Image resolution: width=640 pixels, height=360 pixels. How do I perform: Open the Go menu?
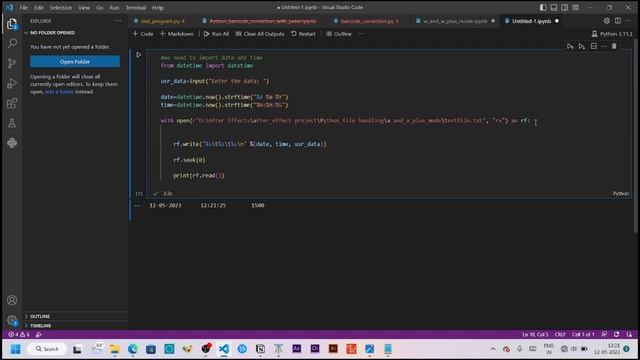100,7
